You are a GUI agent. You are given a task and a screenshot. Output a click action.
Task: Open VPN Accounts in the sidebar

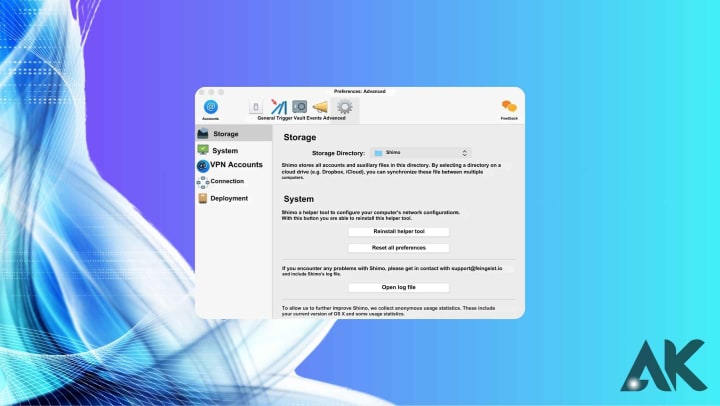234,165
